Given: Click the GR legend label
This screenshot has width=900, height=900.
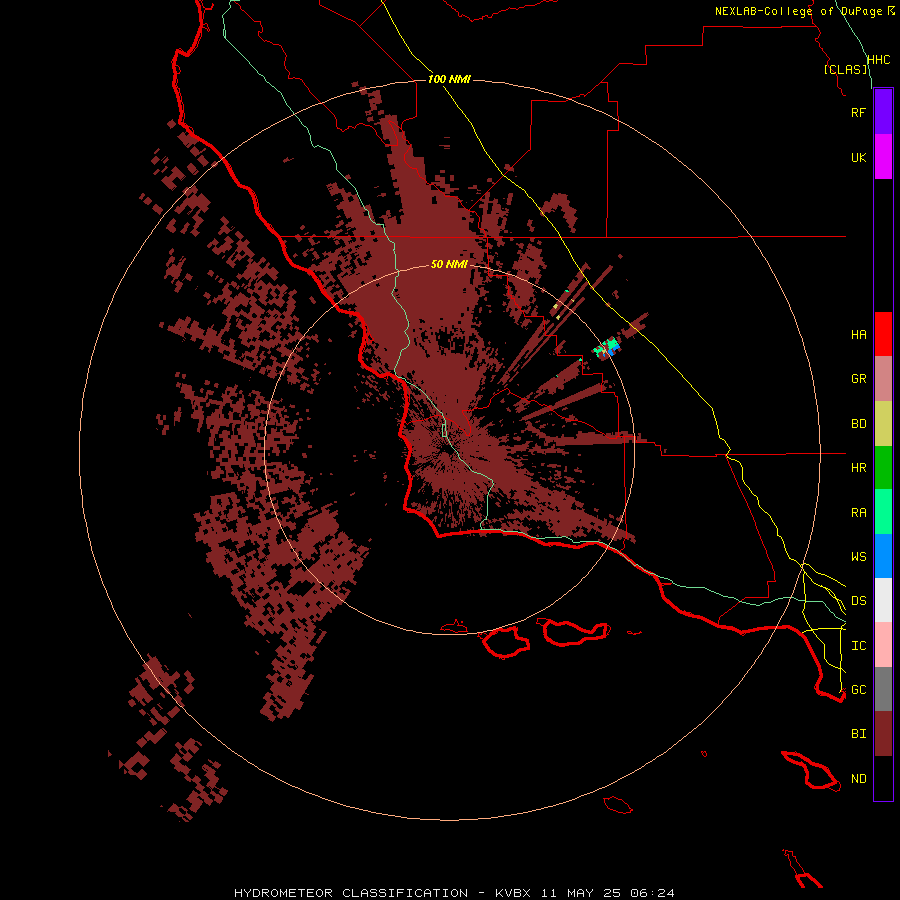Looking at the screenshot, I should [x=858, y=379].
